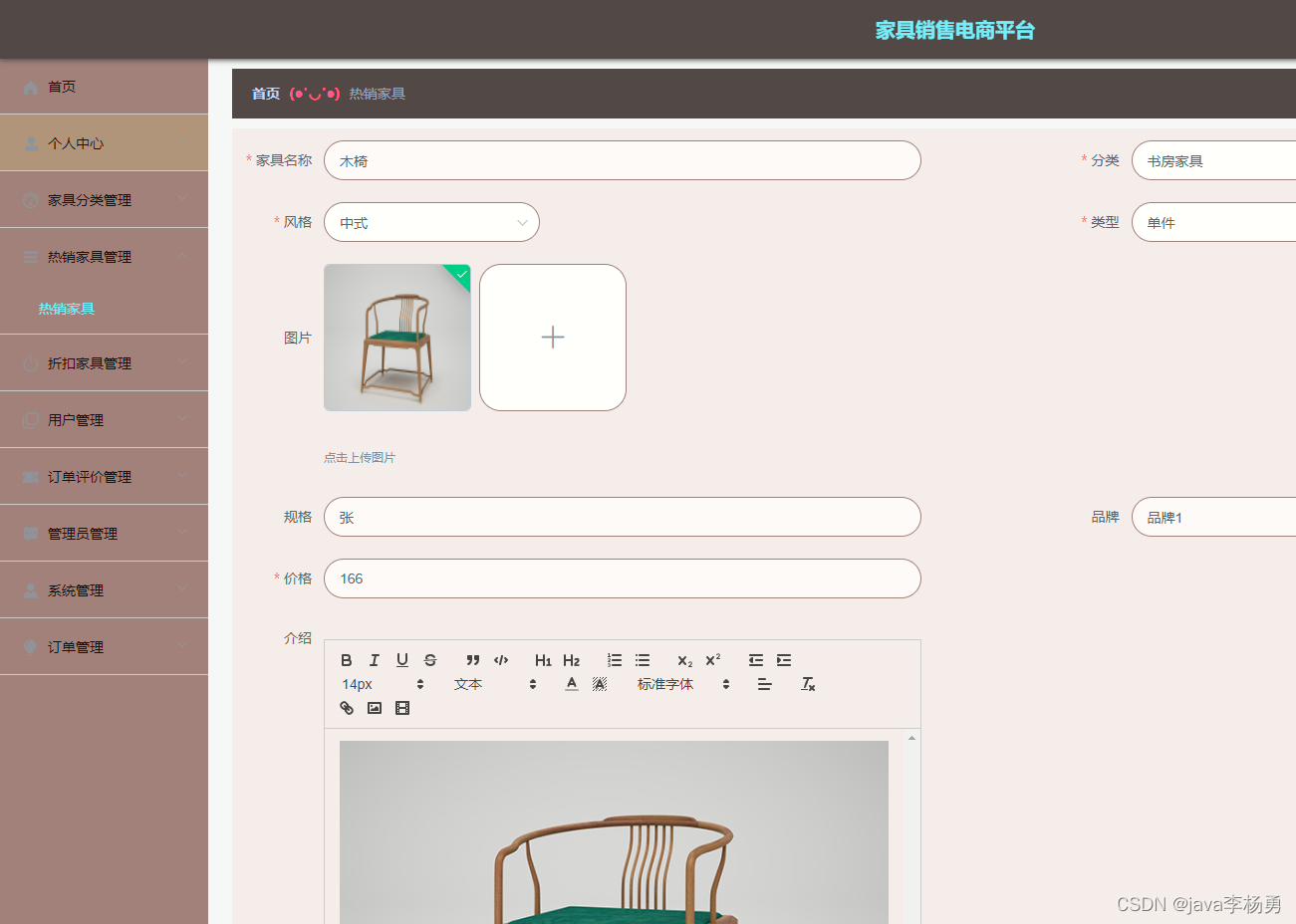Screen dimensions: 1296x924
Task: Click the 价格 input field
Action: (623, 578)
